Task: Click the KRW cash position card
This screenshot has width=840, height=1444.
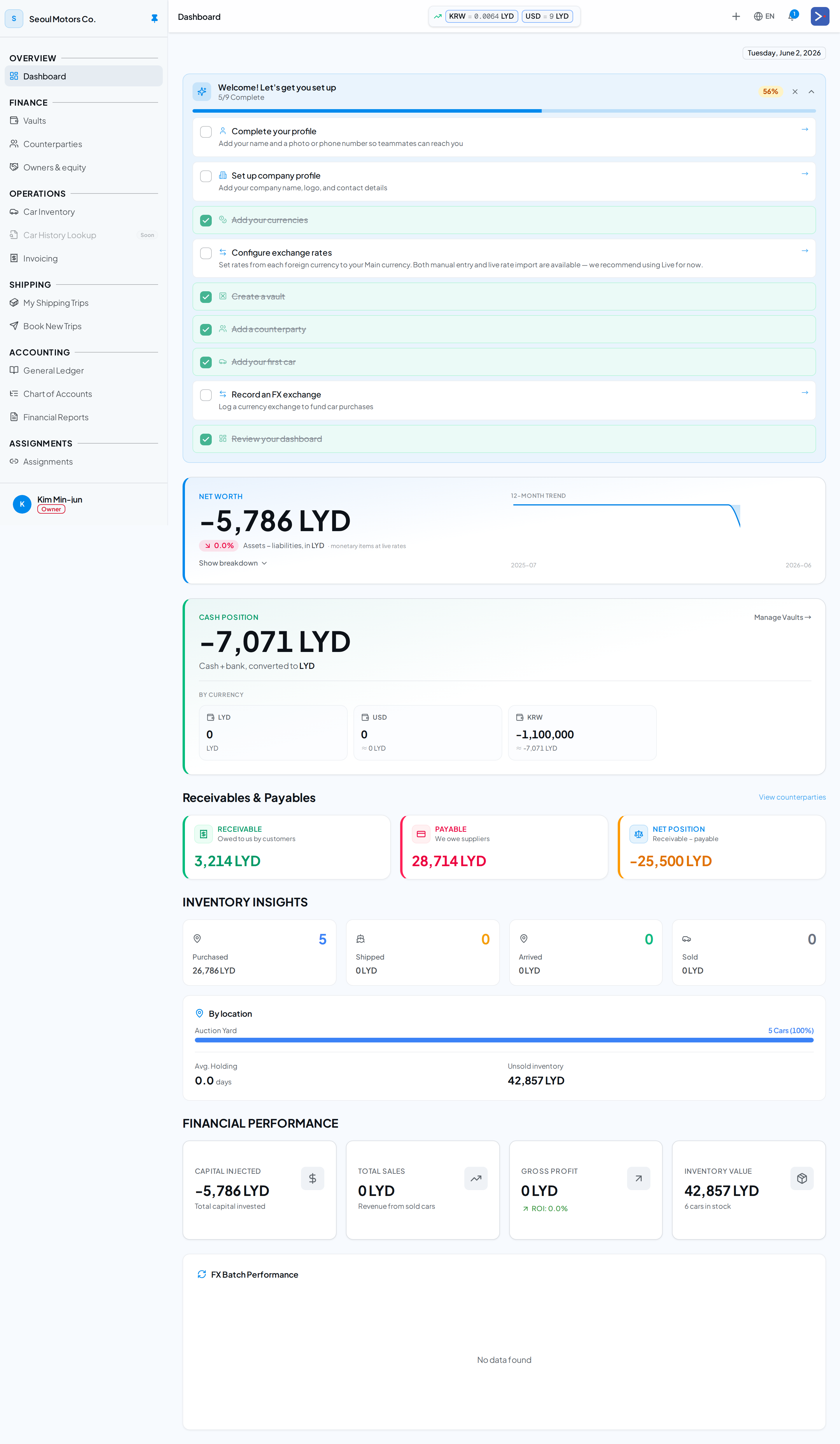Action: point(582,733)
